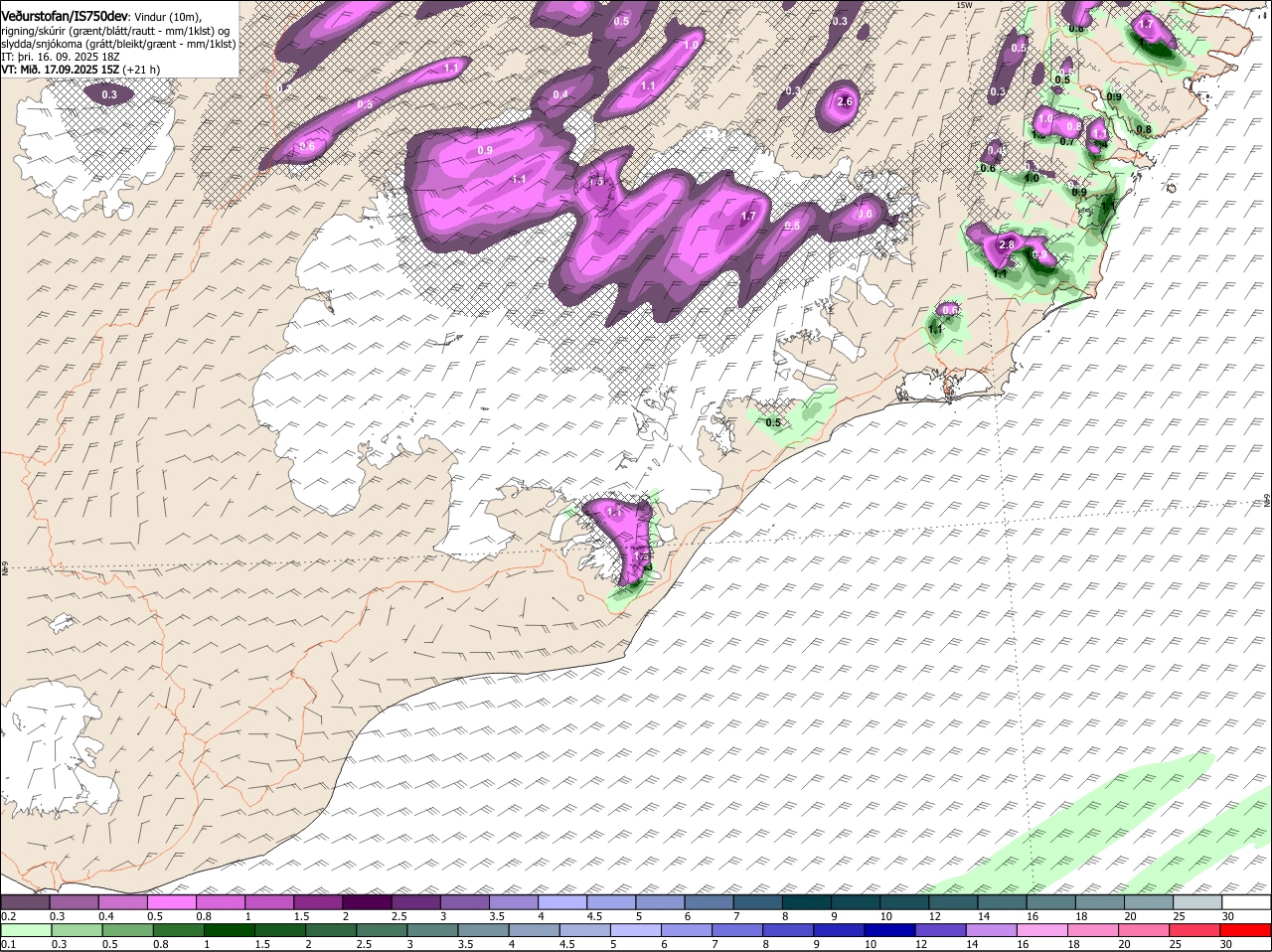Click upper legend dark purple swatch 2 to 2.5
The image size is (1272, 952).
pyautogui.click(x=368, y=902)
